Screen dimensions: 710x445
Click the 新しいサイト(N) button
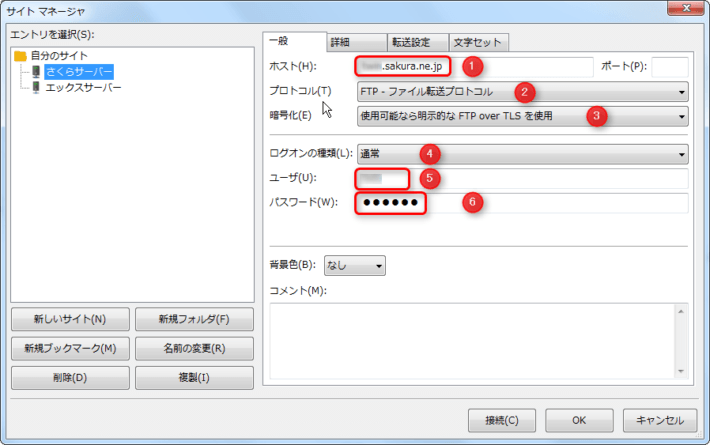(70, 319)
